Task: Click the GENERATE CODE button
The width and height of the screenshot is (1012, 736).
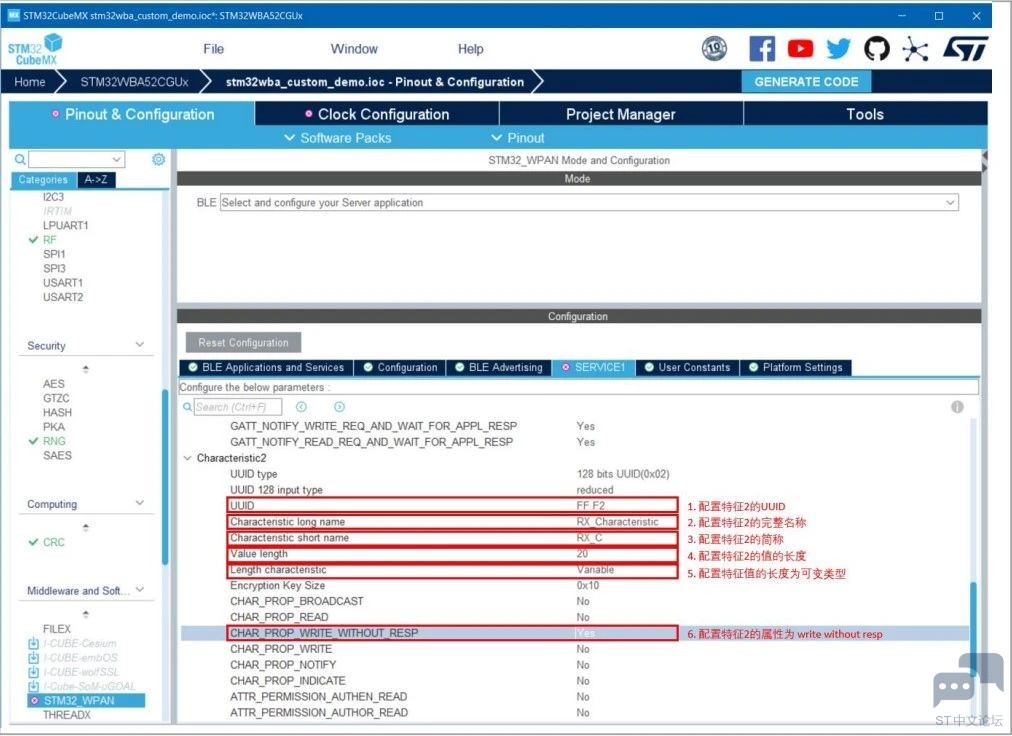Action: pyautogui.click(x=806, y=82)
